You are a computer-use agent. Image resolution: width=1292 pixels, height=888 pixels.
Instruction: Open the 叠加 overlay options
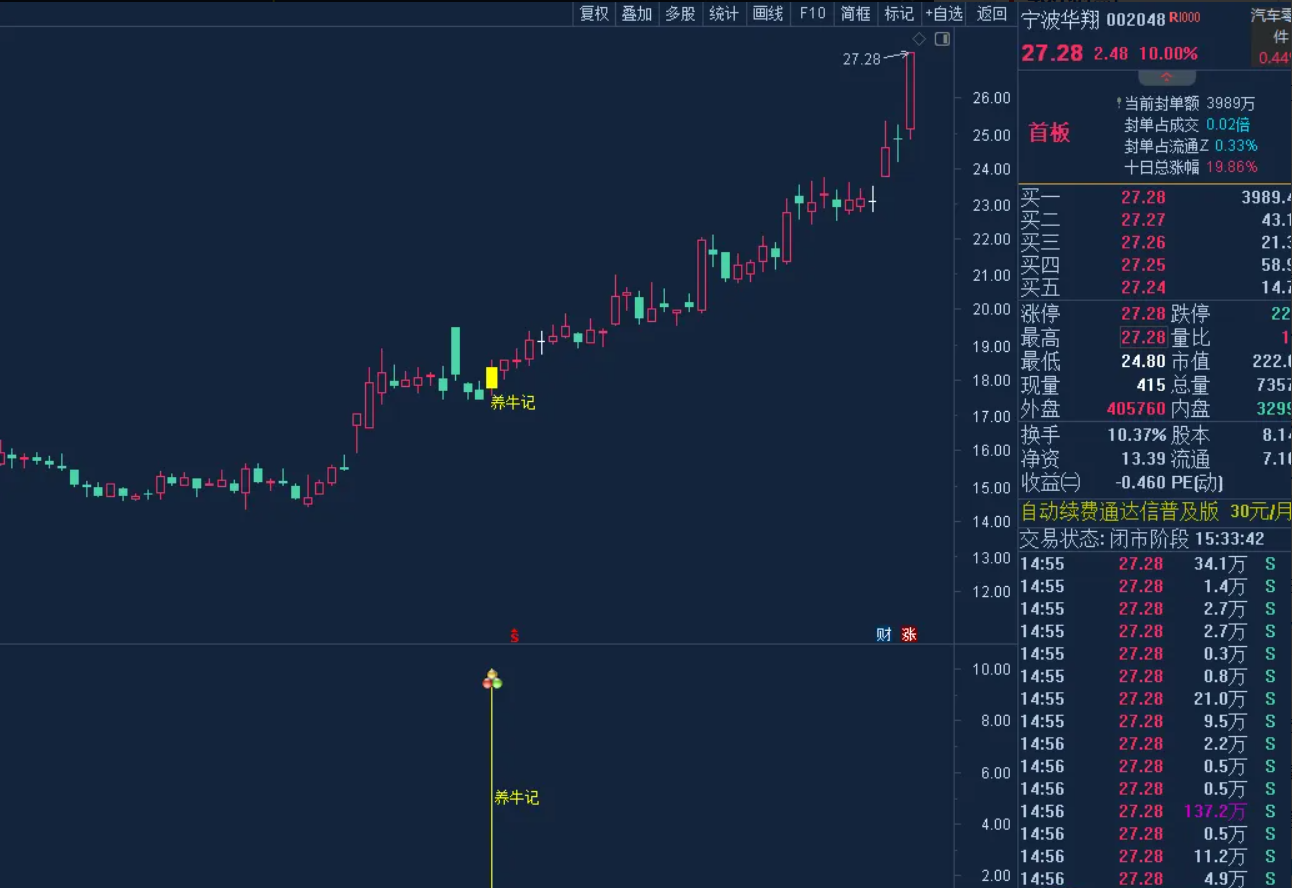pos(637,14)
